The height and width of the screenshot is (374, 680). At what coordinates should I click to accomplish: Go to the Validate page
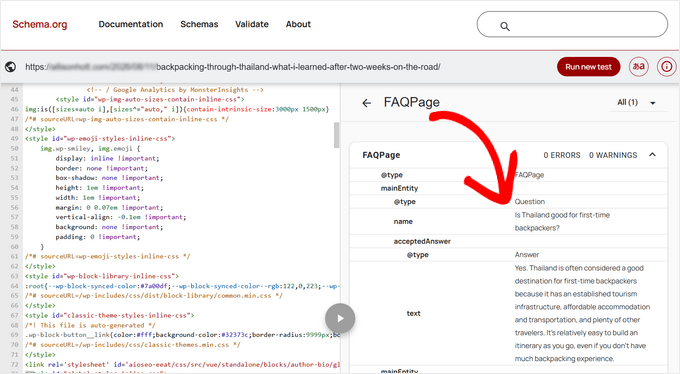[x=252, y=24]
